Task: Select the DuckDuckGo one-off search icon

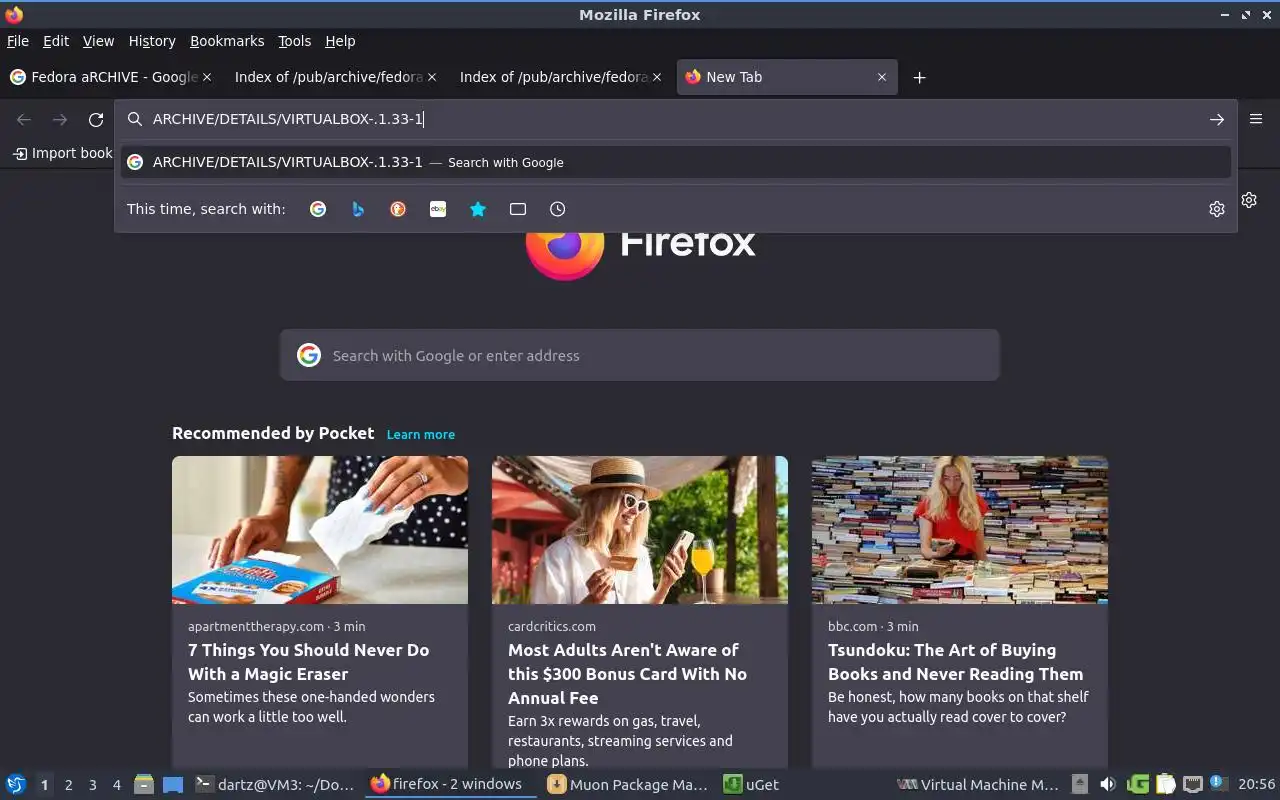Action: [x=398, y=209]
